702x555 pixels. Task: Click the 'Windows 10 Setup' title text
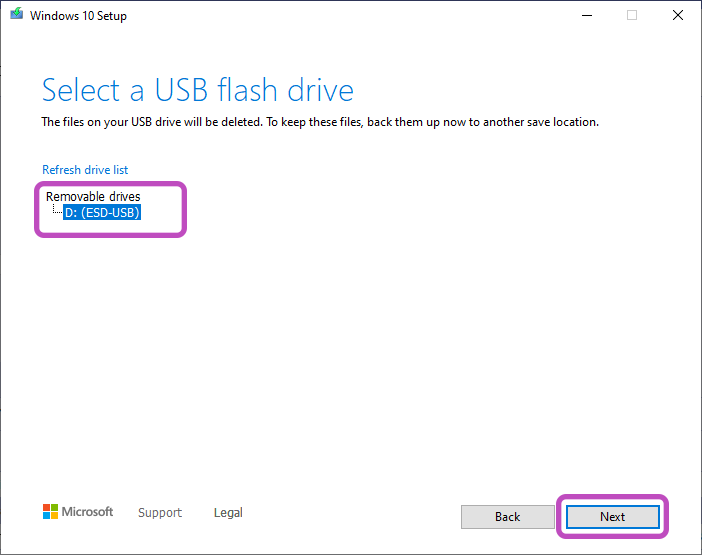click(78, 16)
